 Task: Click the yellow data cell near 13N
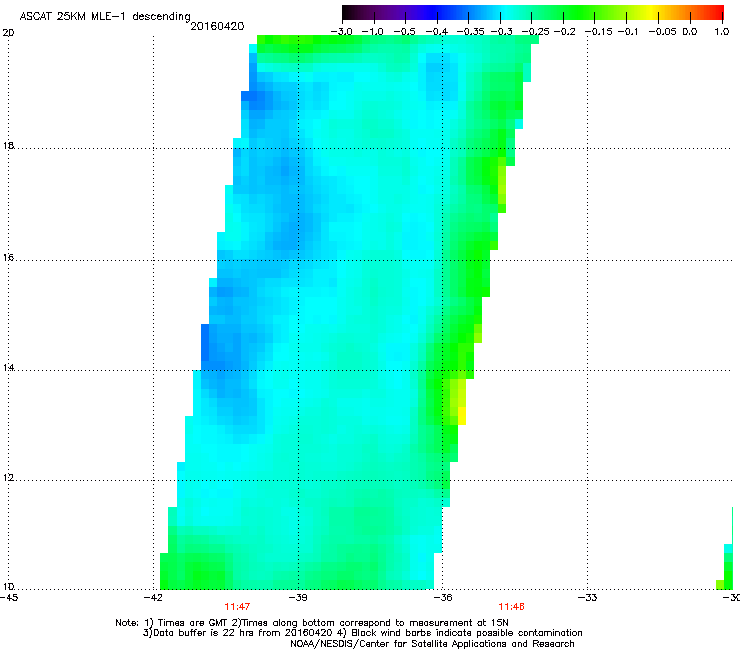462,416
